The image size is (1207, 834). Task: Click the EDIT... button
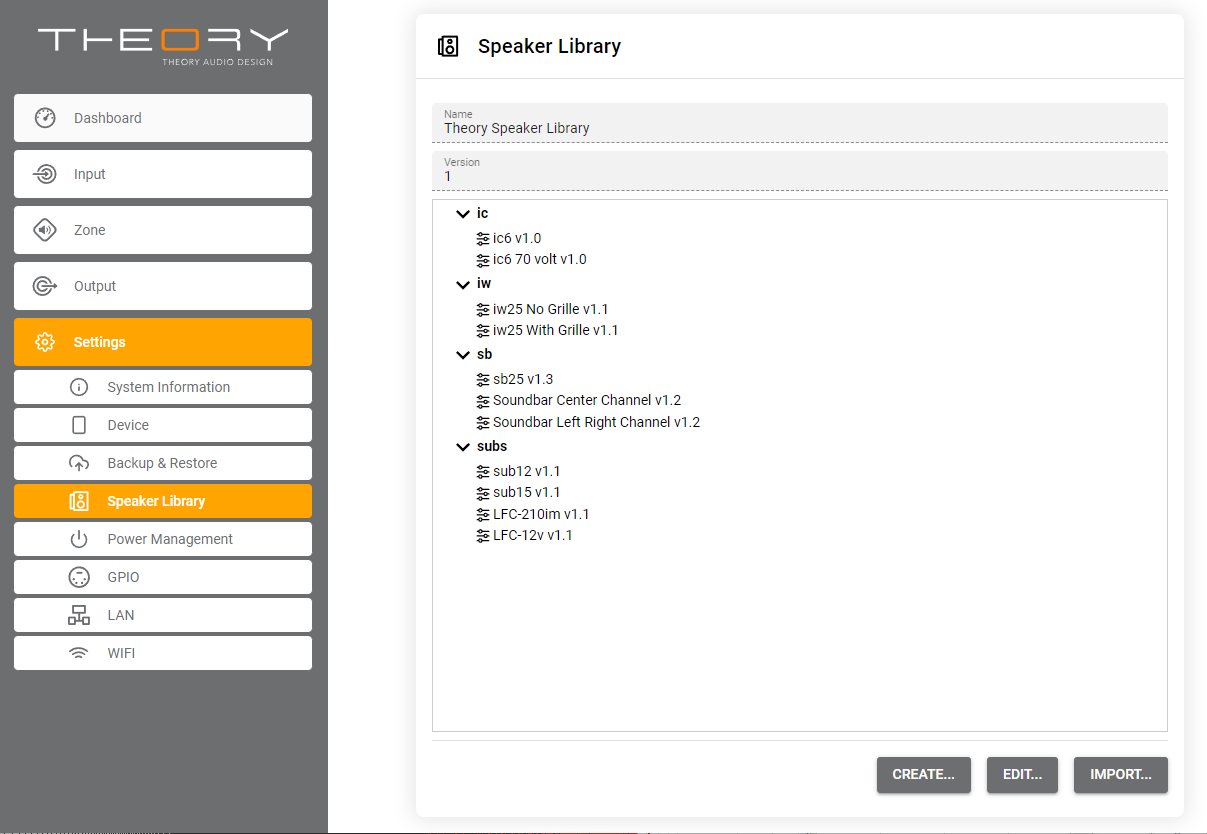point(1022,775)
